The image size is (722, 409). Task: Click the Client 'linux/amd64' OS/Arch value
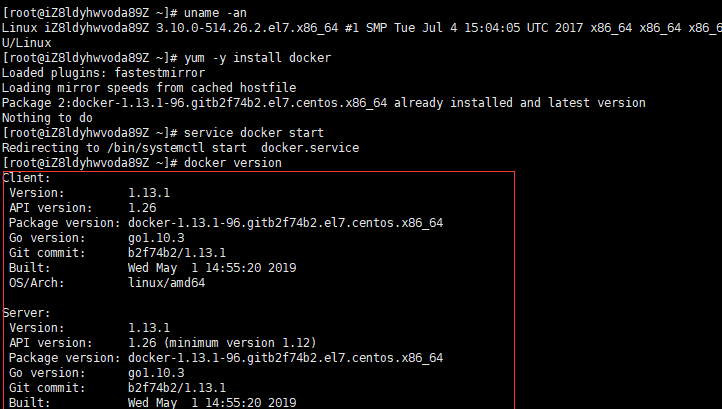tap(167, 283)
